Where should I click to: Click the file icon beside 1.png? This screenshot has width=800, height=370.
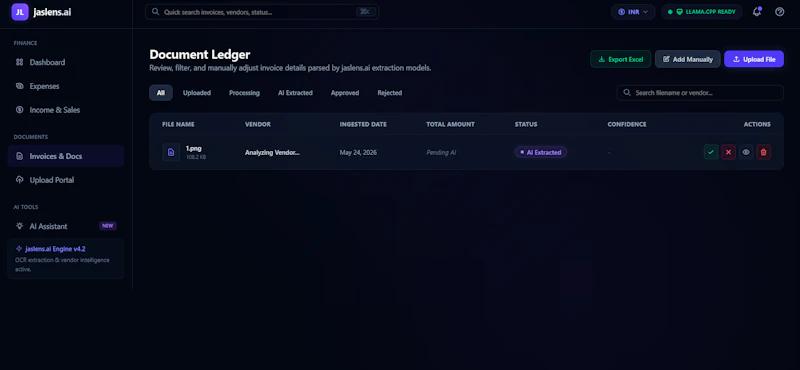pyautogui.click(x=171, y=152)
